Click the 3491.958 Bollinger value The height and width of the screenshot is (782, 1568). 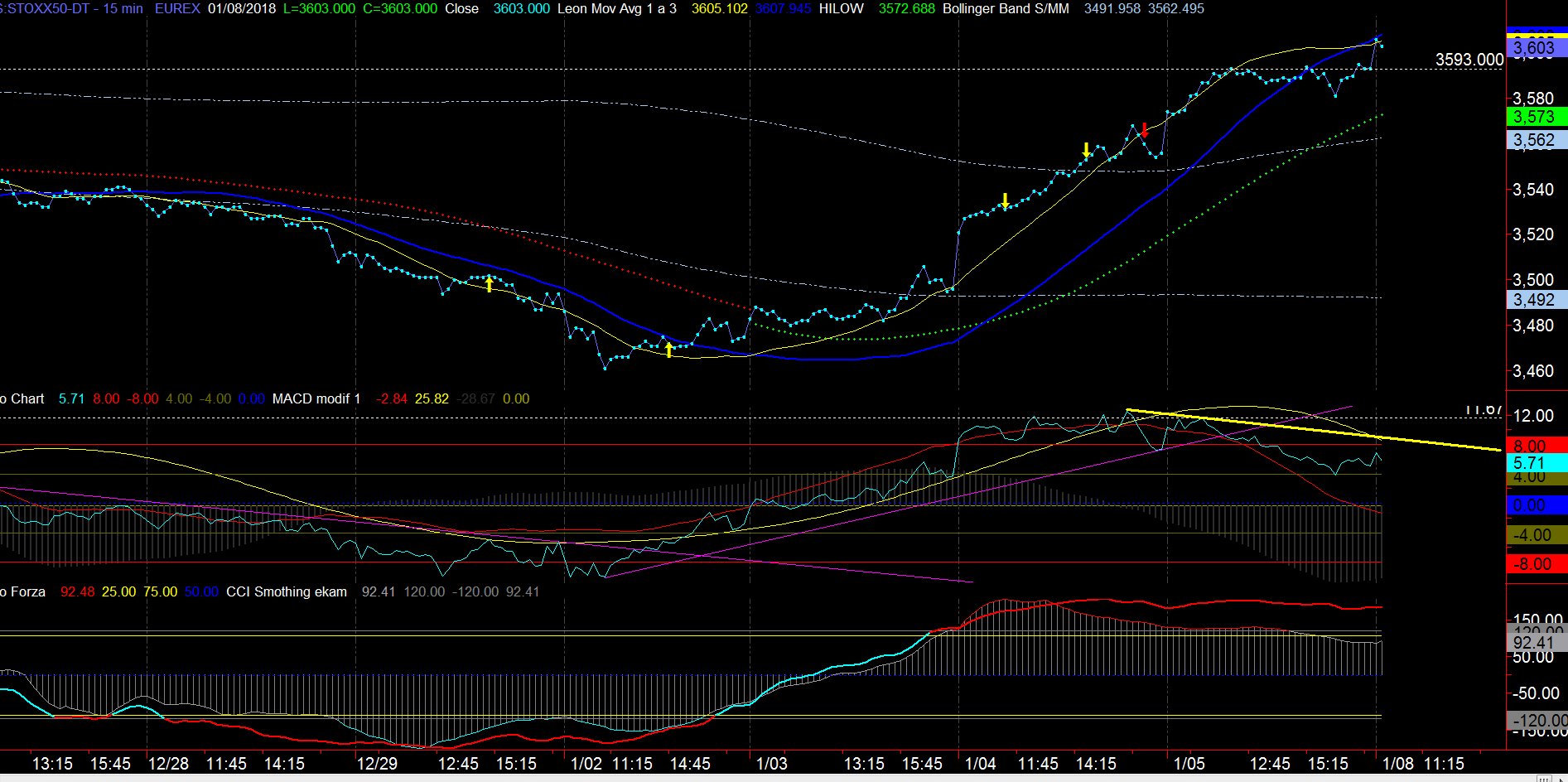click(1112, 8)
